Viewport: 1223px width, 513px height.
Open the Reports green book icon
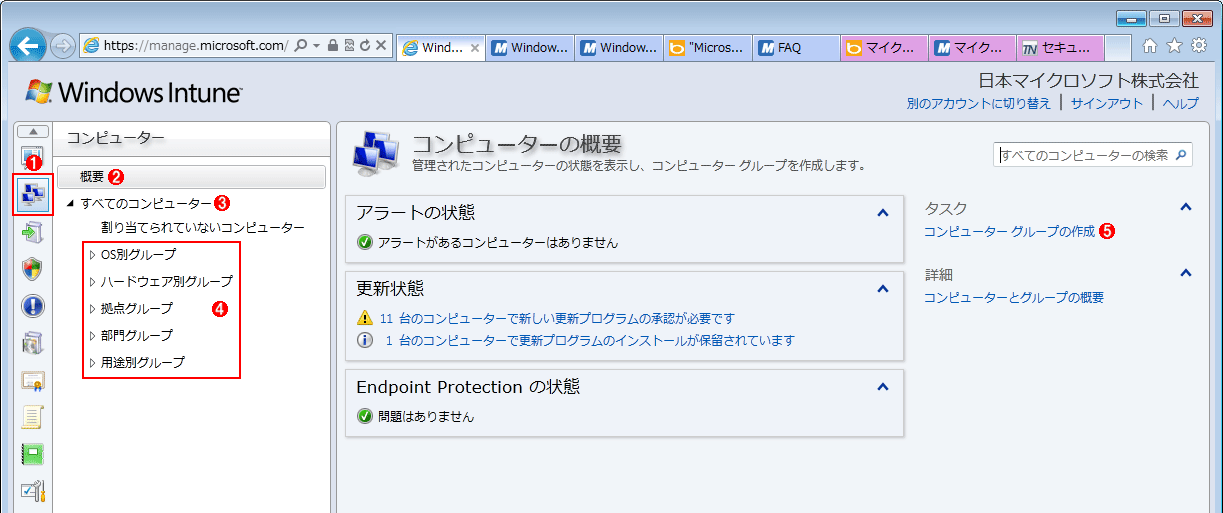click(32, 453)
